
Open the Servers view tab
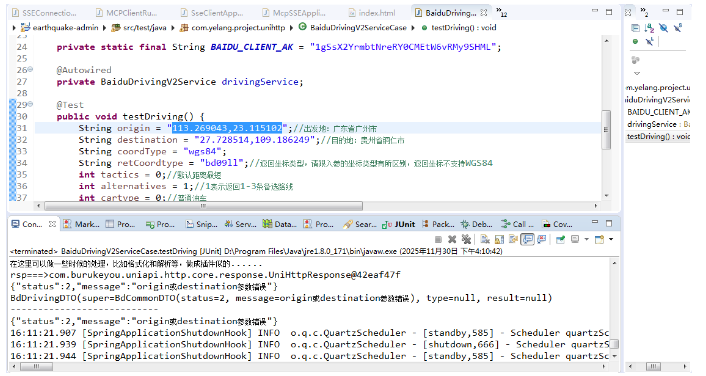[x=240, y=224]
